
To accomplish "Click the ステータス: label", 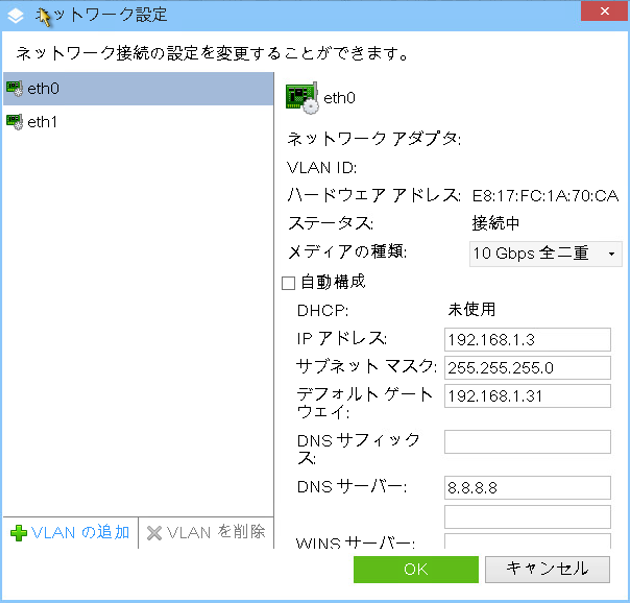I will pyautogui.click(x=331, y=223).
